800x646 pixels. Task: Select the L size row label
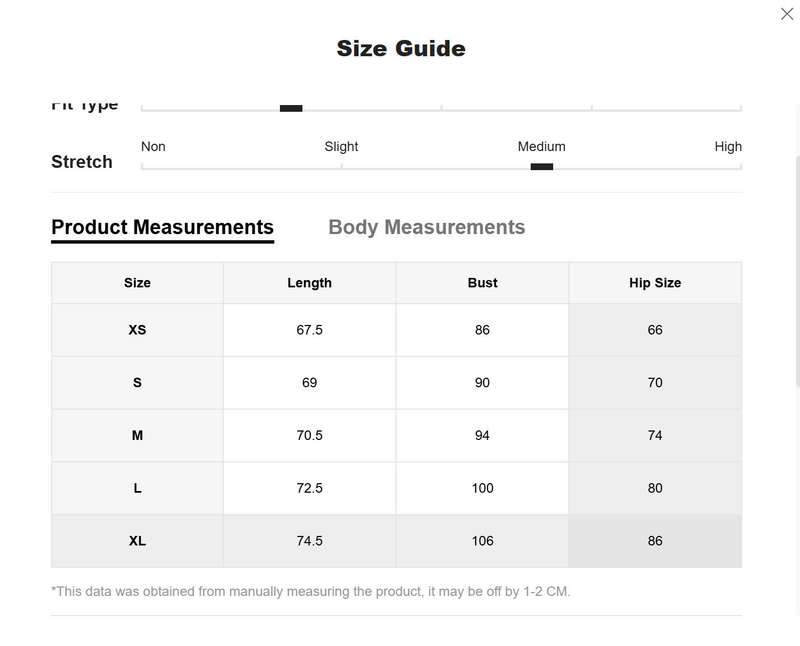[x=137, y=488]
